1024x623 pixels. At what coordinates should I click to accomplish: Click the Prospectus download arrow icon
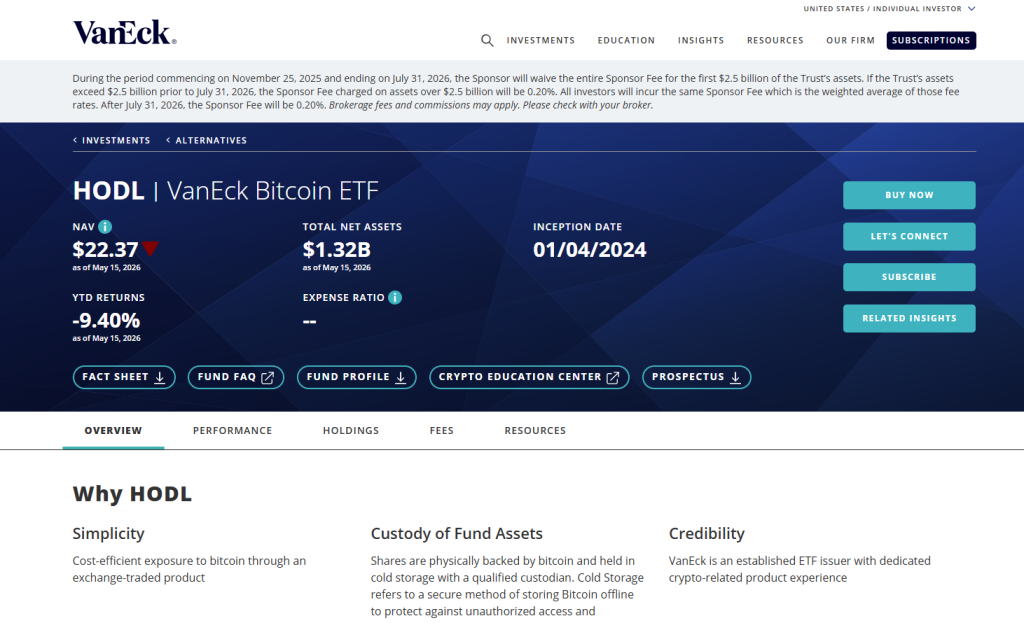pyautogui.click(x=735, y=377)
